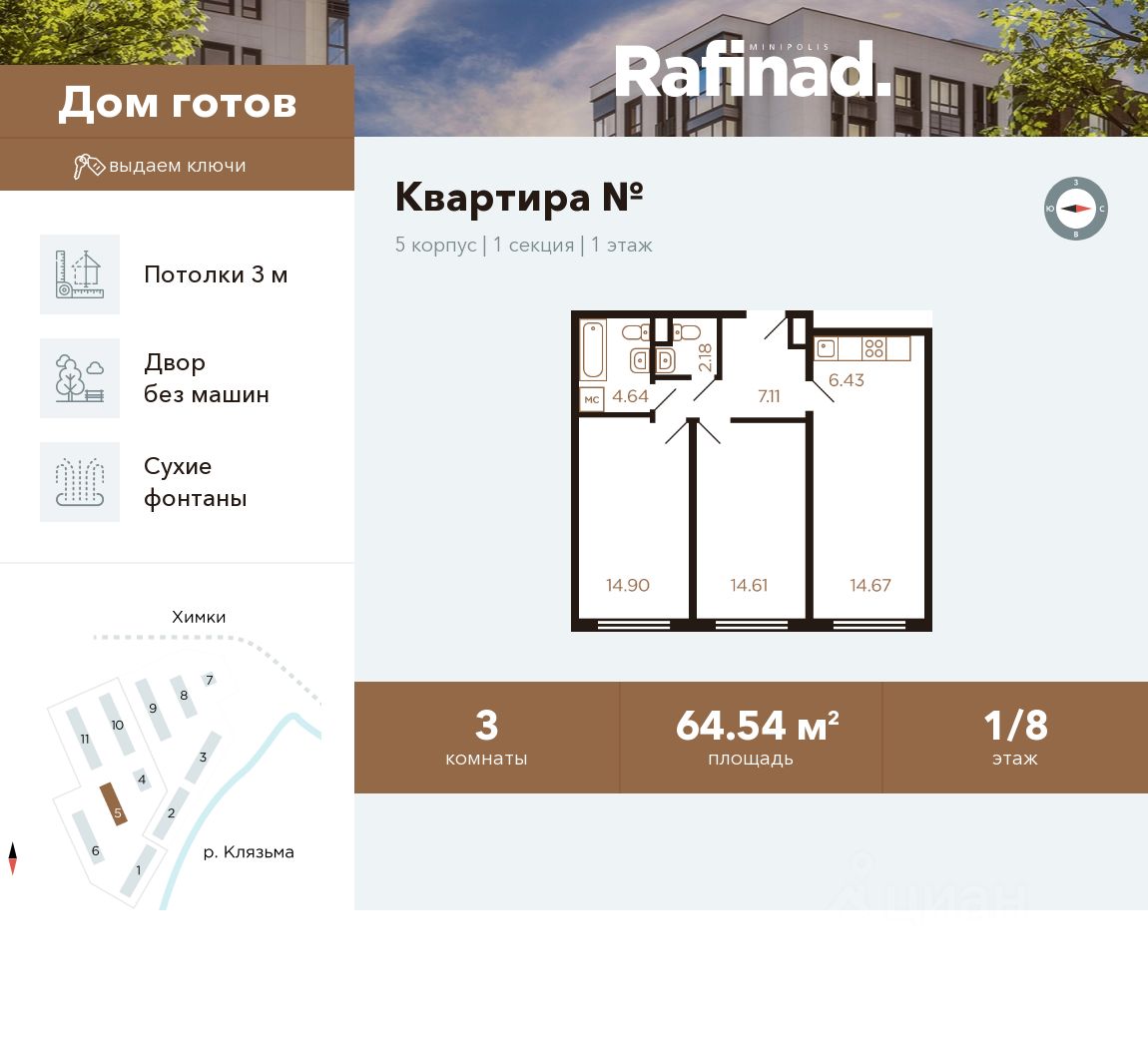Click the 5 корпус, 1 секция, 1 этаж subtitle
This screenshot has height=1038, width=1148.
tap(523, 245)
